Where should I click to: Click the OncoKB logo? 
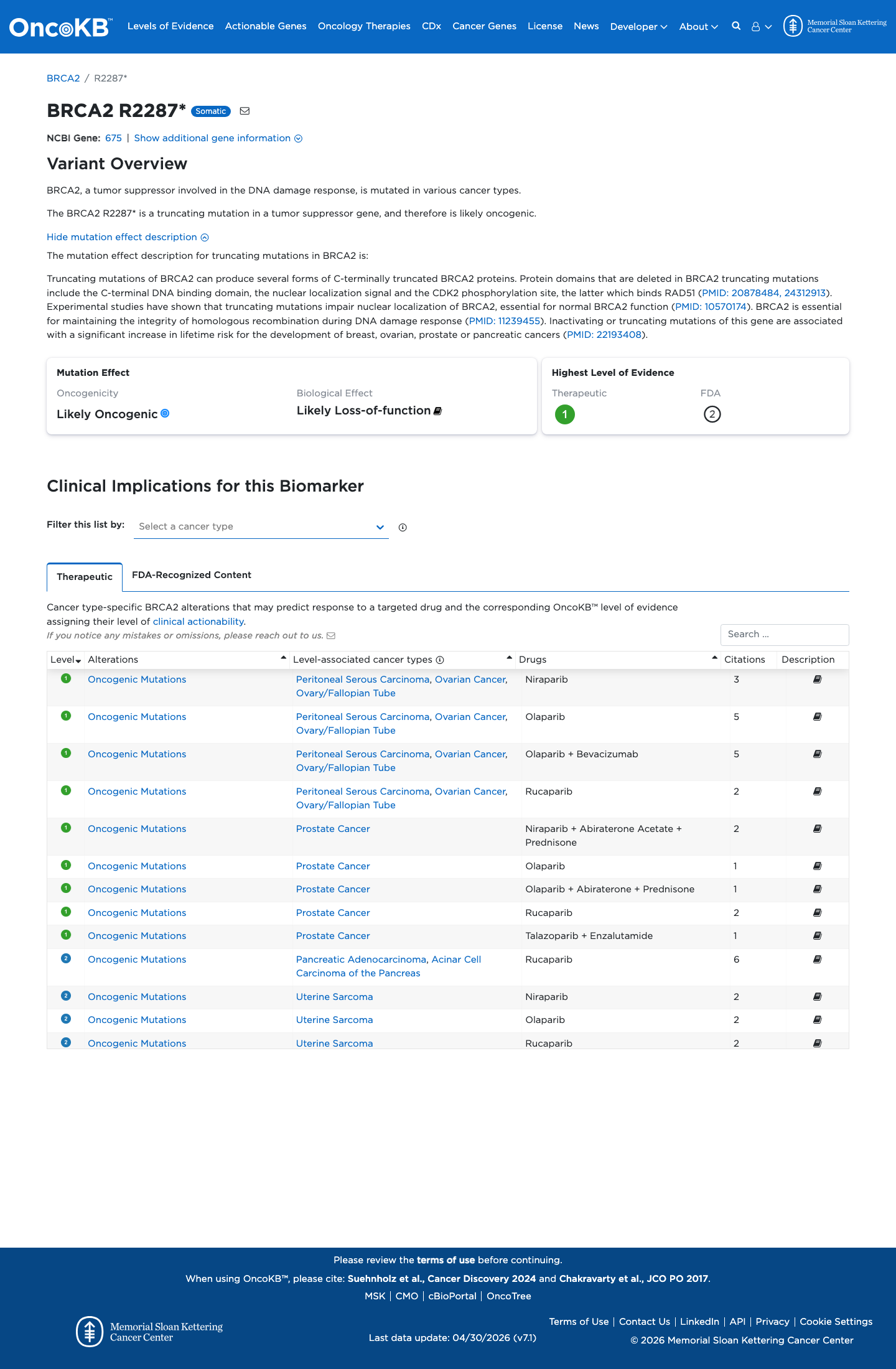click(61, 27)
